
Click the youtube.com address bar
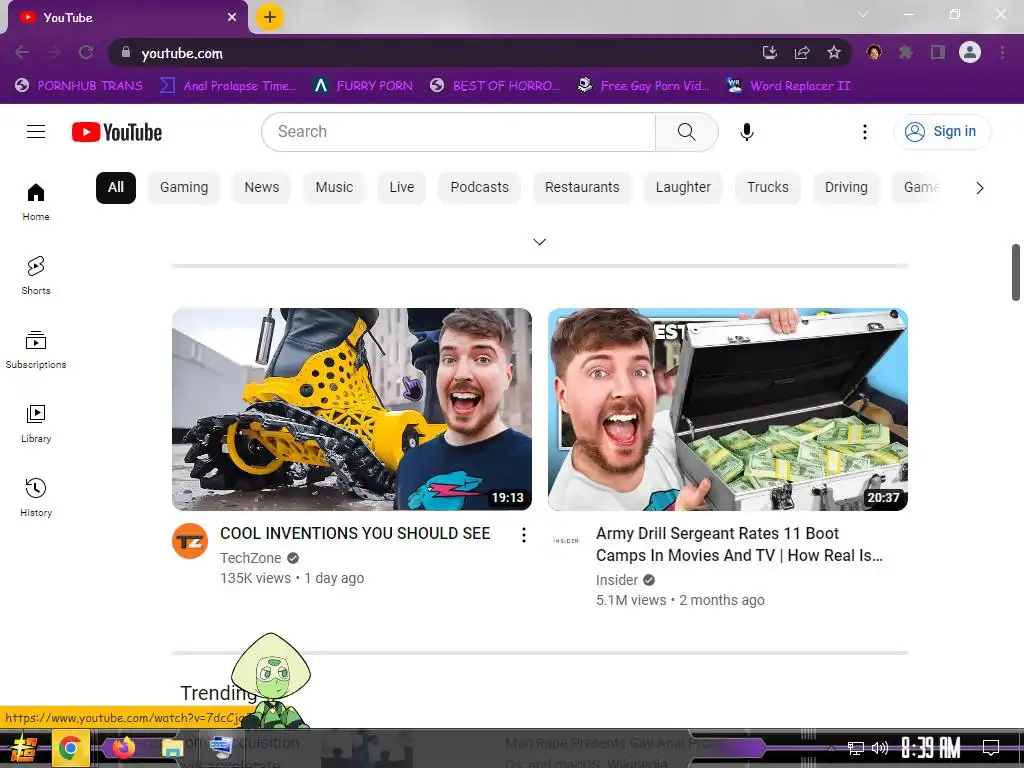(x=444, y=53)
